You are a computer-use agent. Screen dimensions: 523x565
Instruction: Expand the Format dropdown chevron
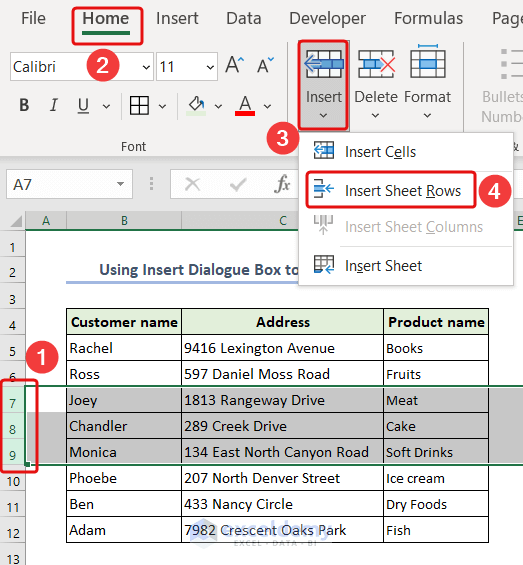(x=427, y=116)
